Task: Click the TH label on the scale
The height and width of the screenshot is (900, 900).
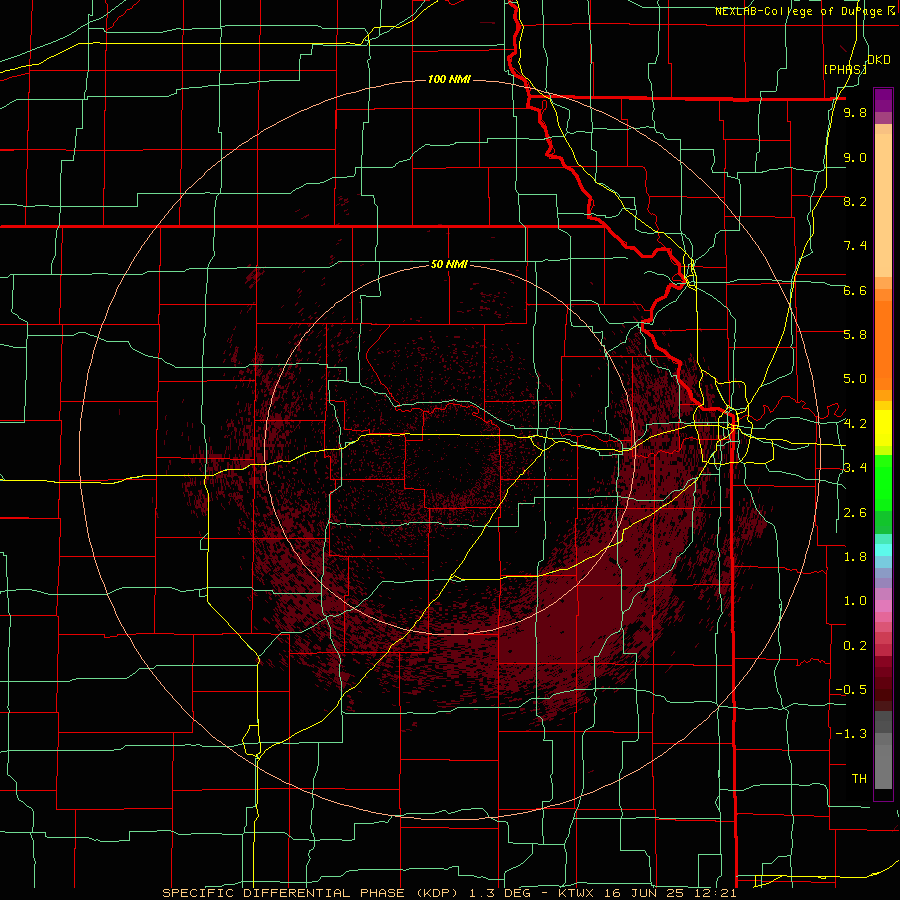Action: 859,779
